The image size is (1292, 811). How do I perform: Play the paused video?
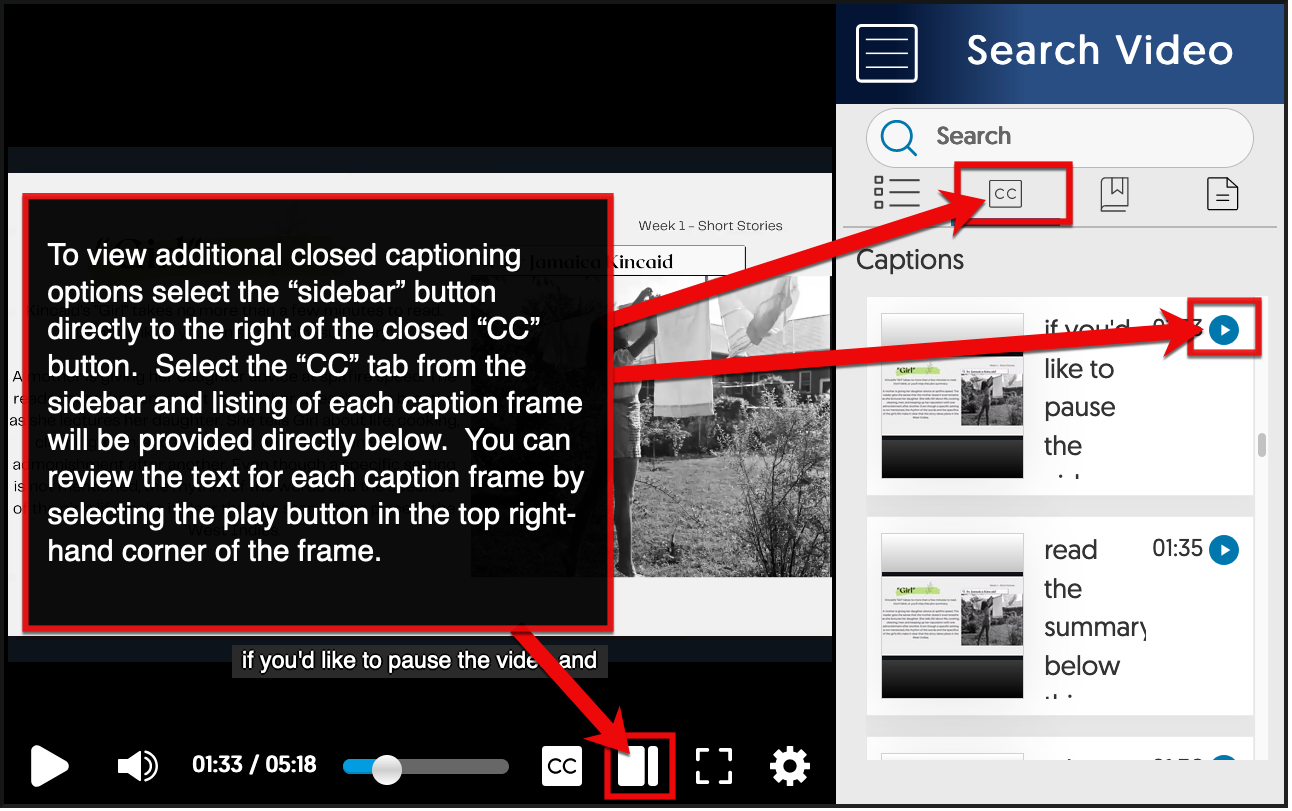(x=49, y=766)
